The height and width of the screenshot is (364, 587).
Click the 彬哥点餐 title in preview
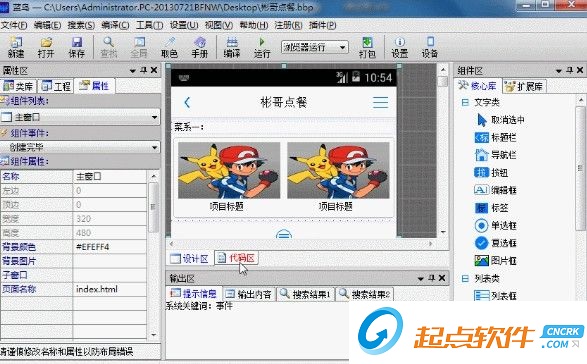[284, 102]
